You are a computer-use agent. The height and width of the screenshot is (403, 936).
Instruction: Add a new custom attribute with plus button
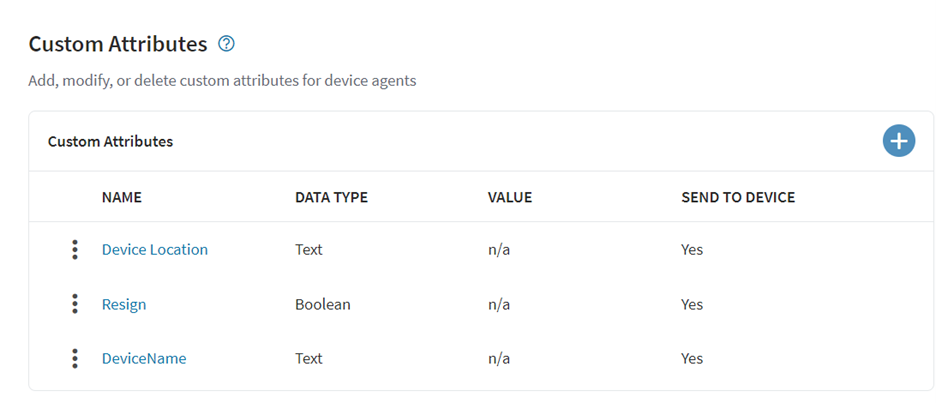(x=898, y=141)
